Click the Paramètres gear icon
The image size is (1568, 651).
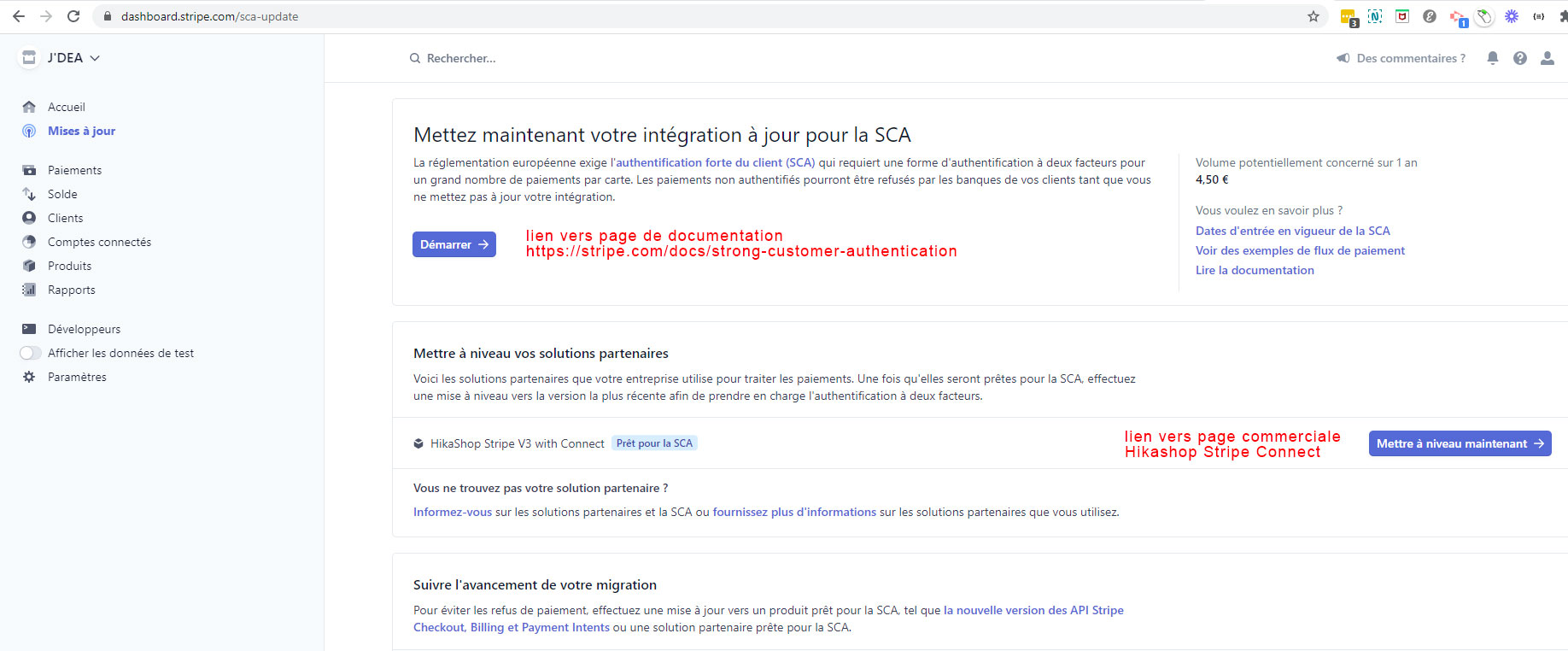pos(29,377)
